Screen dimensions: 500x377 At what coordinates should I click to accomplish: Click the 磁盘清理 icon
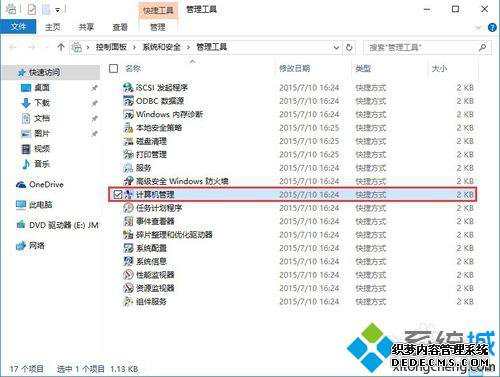(128, 141)
